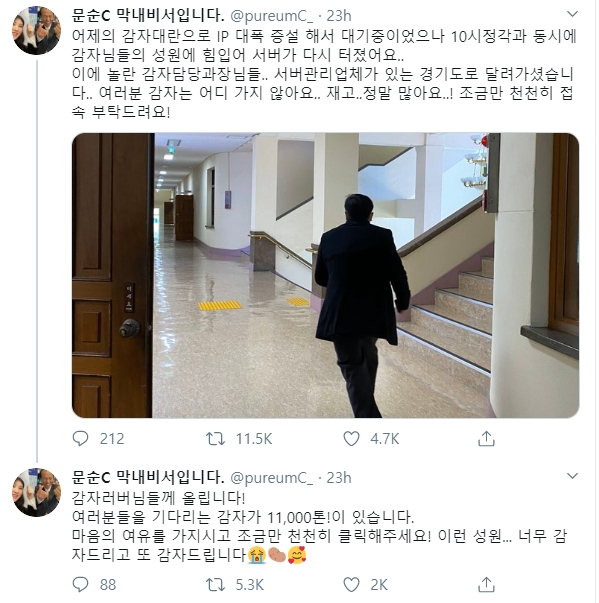The image size is (599, 603).
Task: Like the first tweet with 4.7K likes
Action: pos(351,438)
